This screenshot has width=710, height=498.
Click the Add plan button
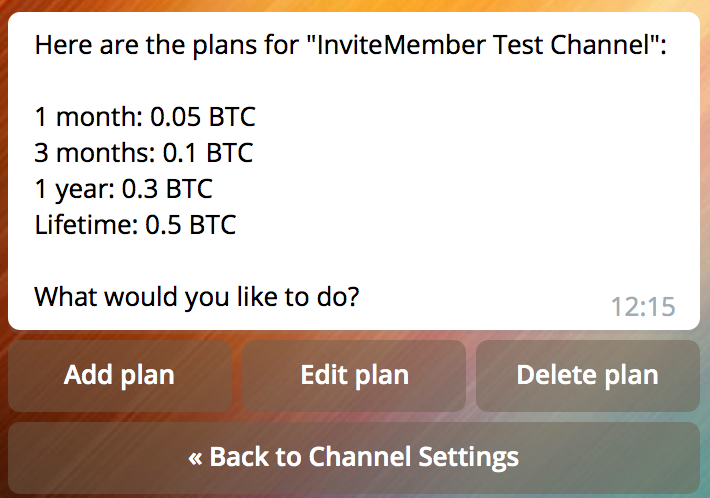[120, 376]
